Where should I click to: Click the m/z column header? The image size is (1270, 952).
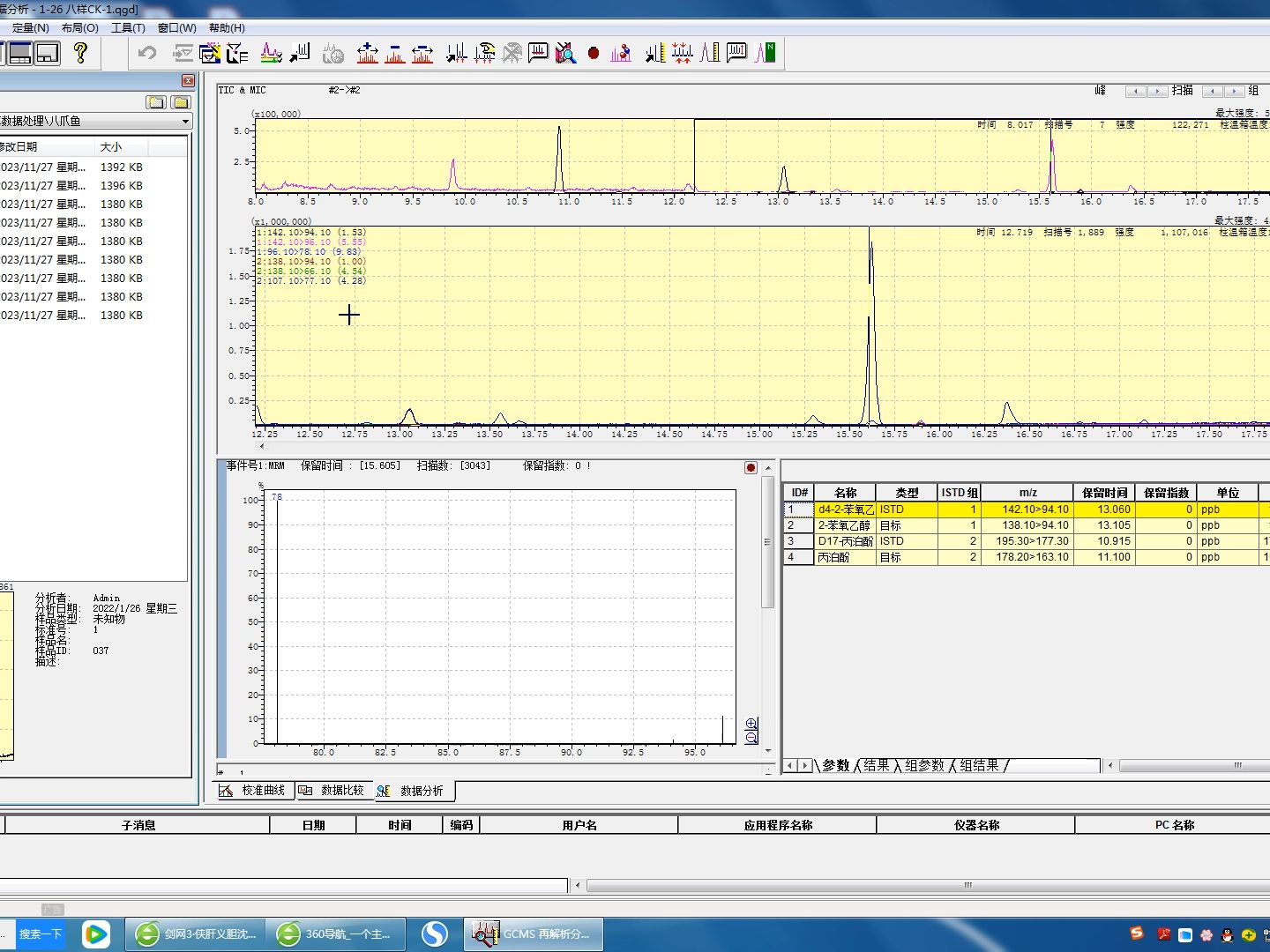(x=1027, y=493)
